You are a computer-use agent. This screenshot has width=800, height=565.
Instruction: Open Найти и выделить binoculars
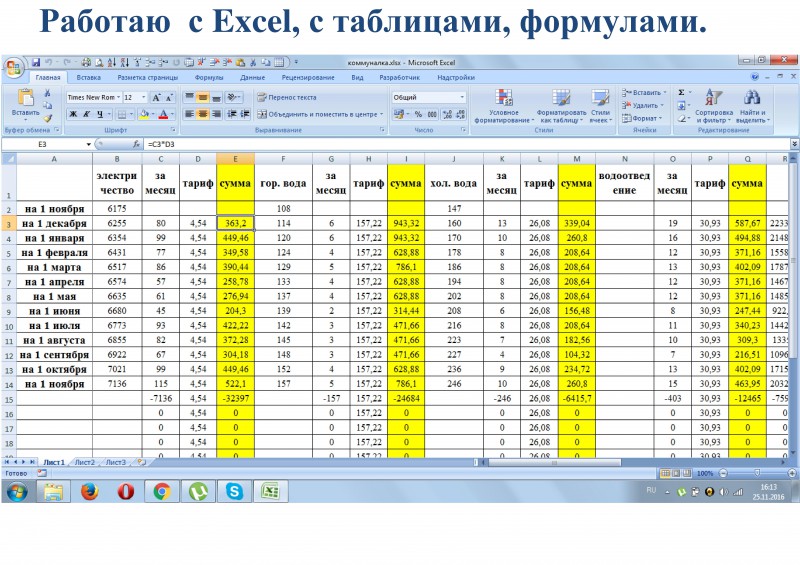click(753, 106)
